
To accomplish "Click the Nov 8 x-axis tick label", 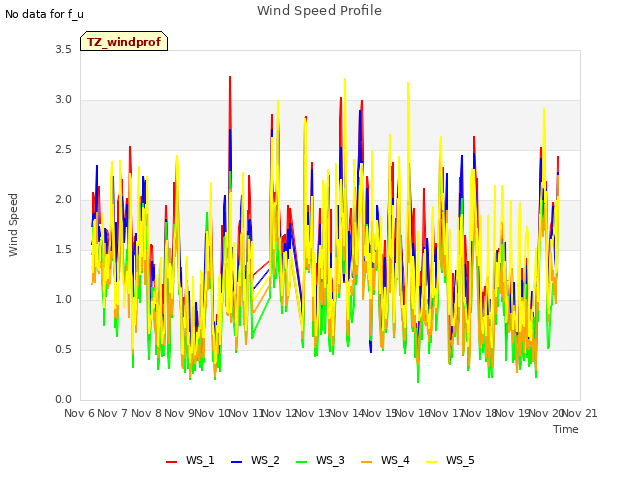I will tap(146, 413).
